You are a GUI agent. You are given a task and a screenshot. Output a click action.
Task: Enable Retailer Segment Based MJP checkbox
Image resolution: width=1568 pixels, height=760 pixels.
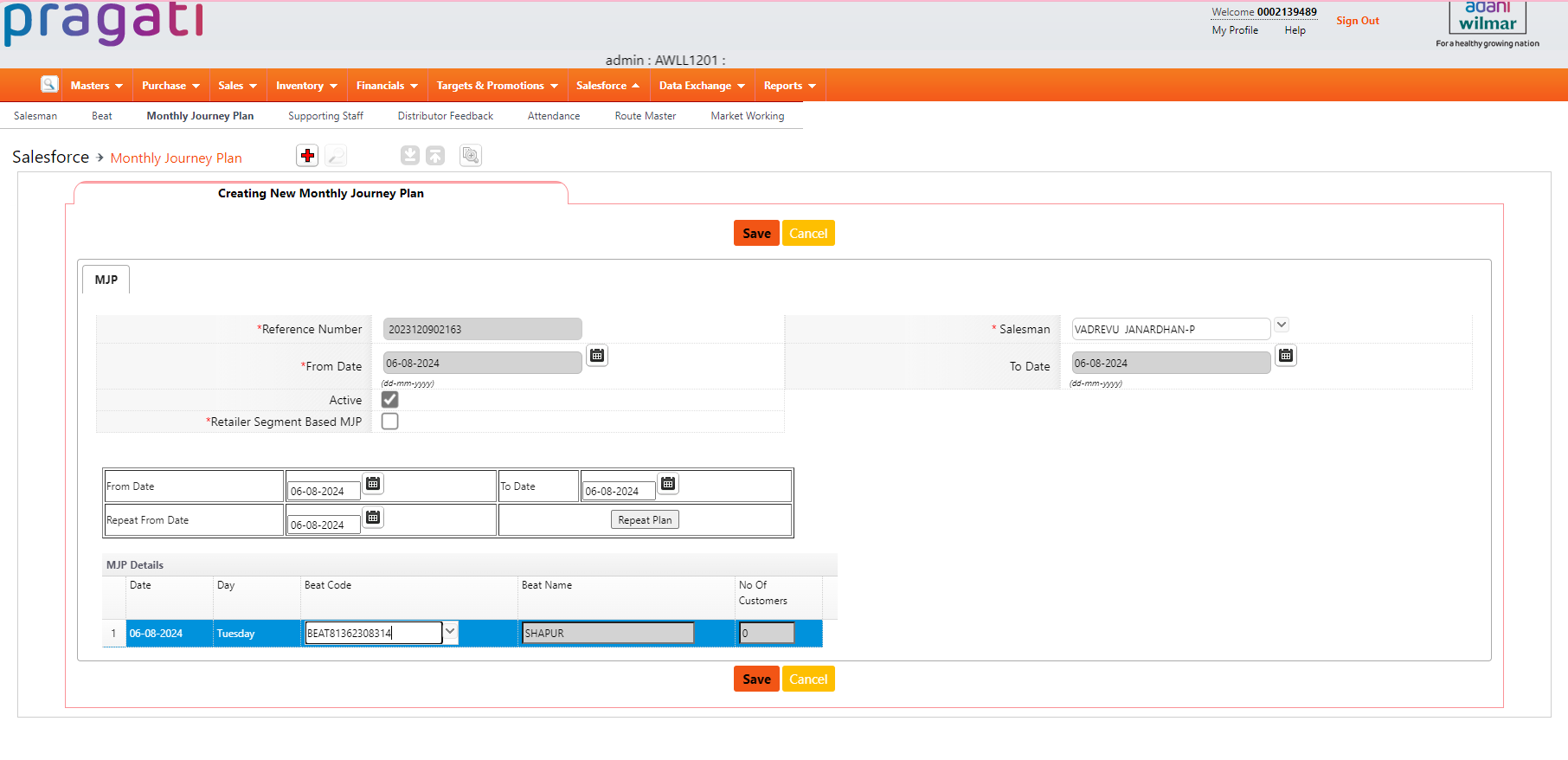[x=390, y=421]
